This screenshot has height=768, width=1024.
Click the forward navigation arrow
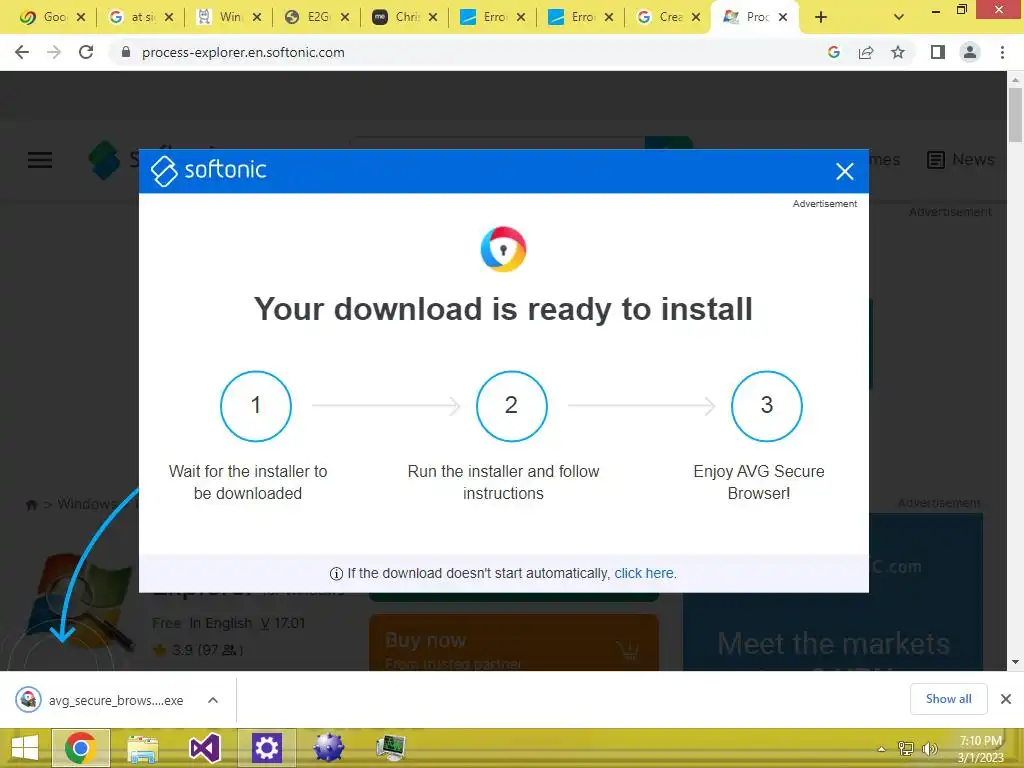coord(54,52)
